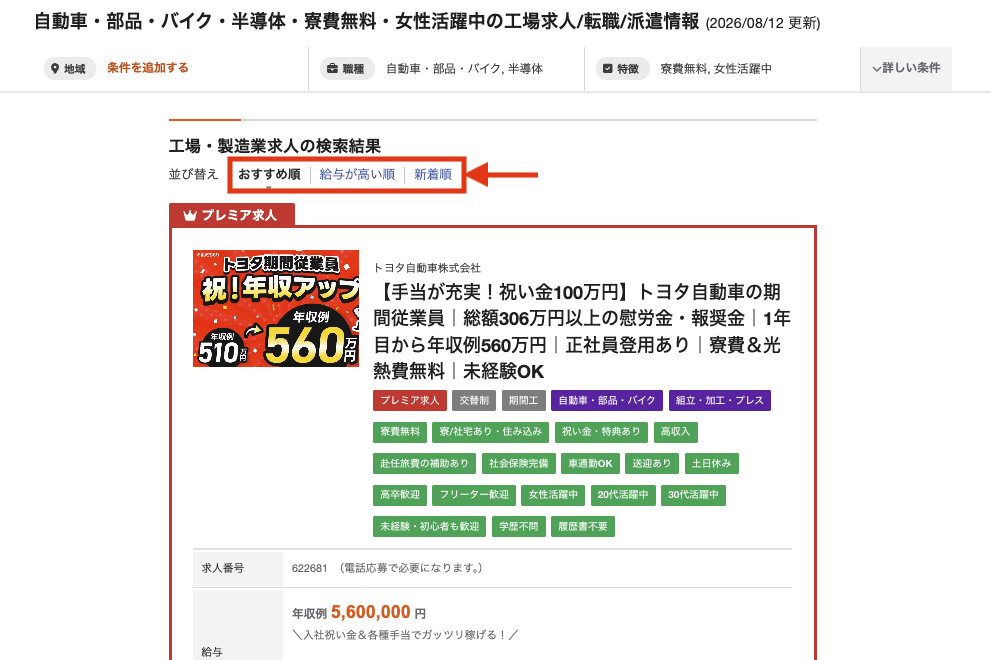Click 履歴書不要 tag
The width and height of the screenshot is (991, 660).
tap(583, 527)
